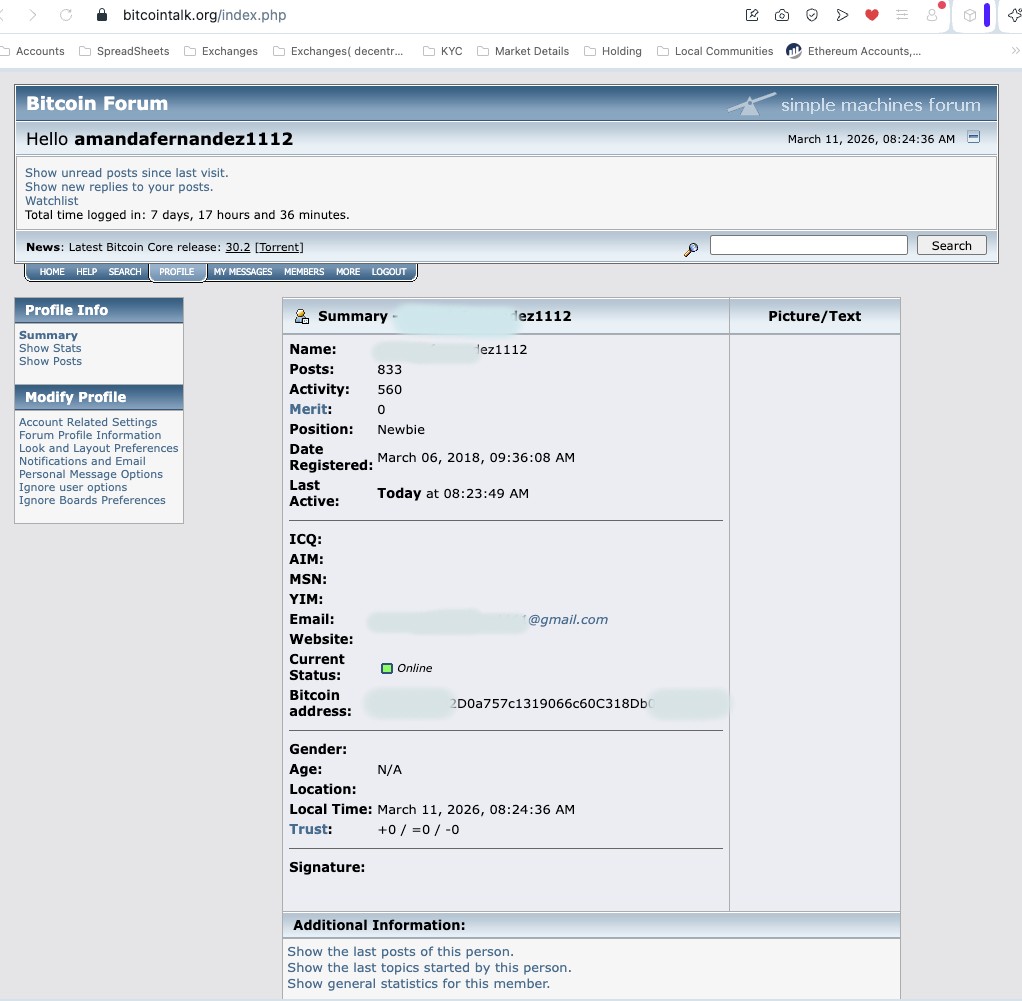Open the edit/note icon in address bar
This screenshot has height=1001, width=1022.
[x=752, y=15]
